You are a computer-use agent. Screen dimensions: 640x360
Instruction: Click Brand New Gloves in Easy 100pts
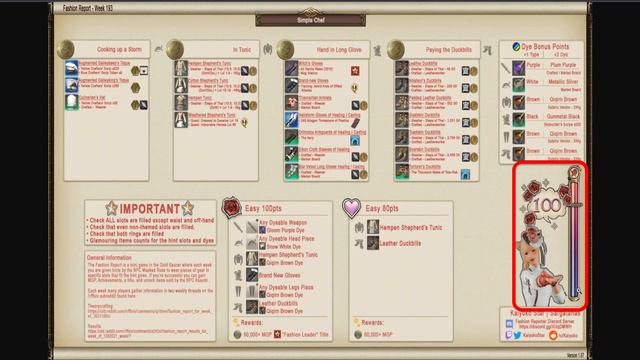(x=281, y=276)
